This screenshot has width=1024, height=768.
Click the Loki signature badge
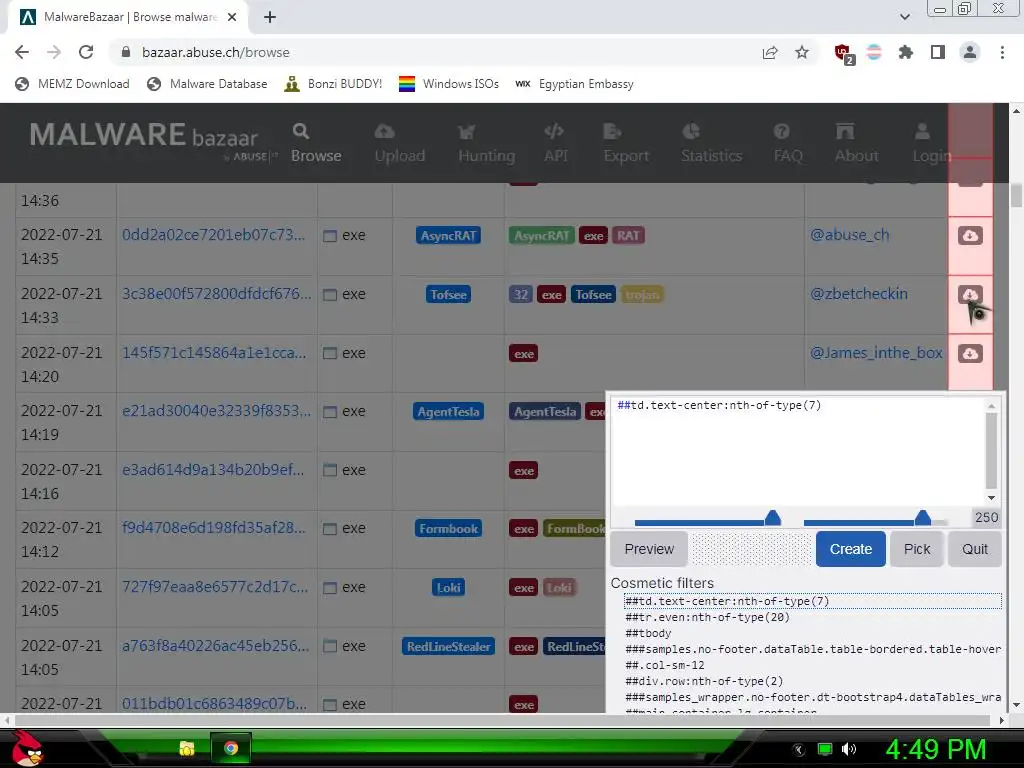[448, 587]
